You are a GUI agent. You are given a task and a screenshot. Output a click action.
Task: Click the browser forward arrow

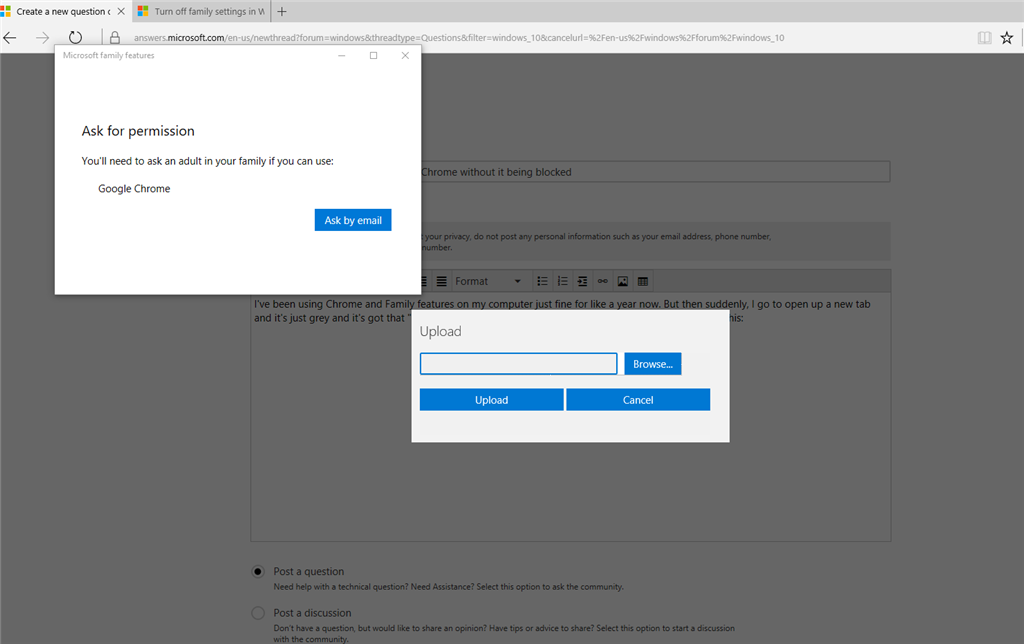(42, 38)
